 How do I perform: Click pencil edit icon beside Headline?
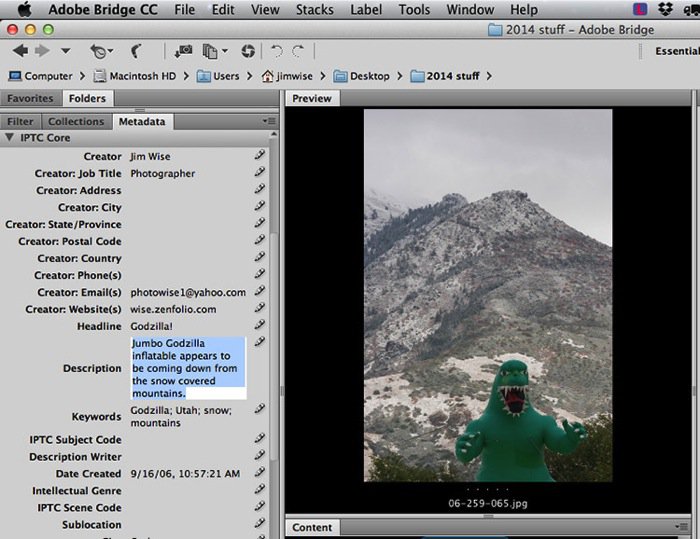(260, 325)
